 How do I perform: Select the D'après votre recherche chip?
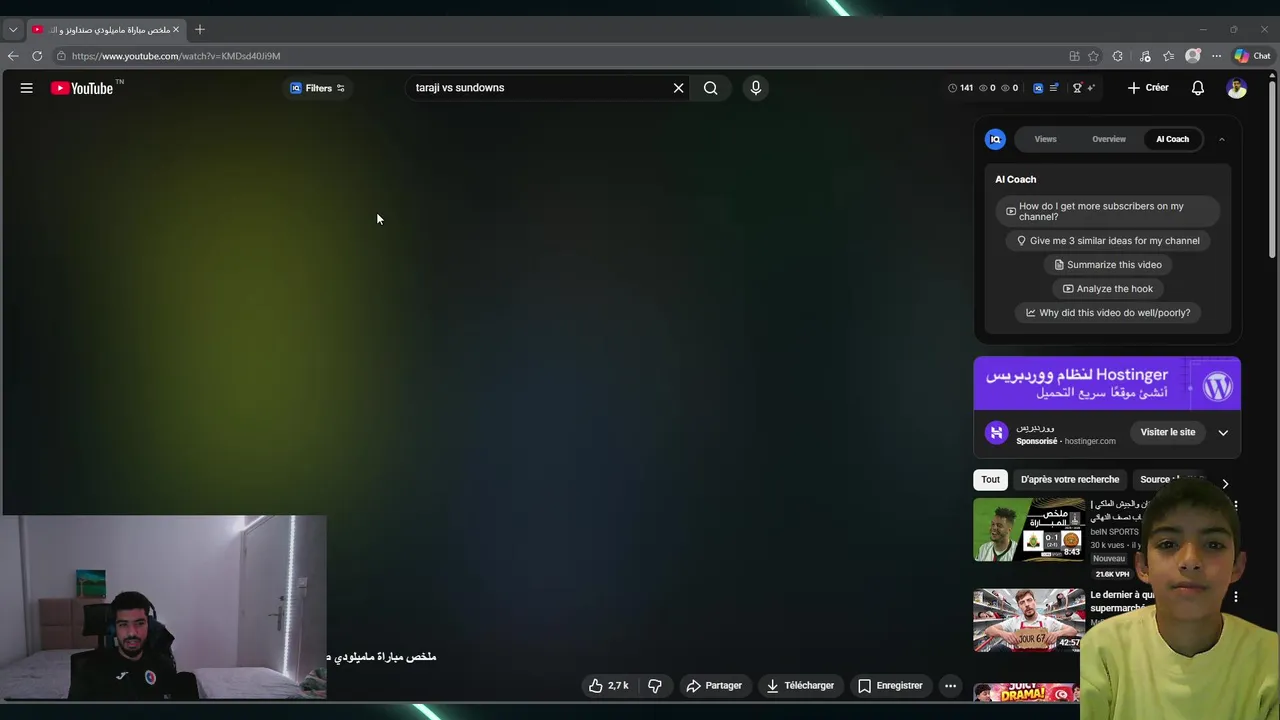coord(1069,479)
